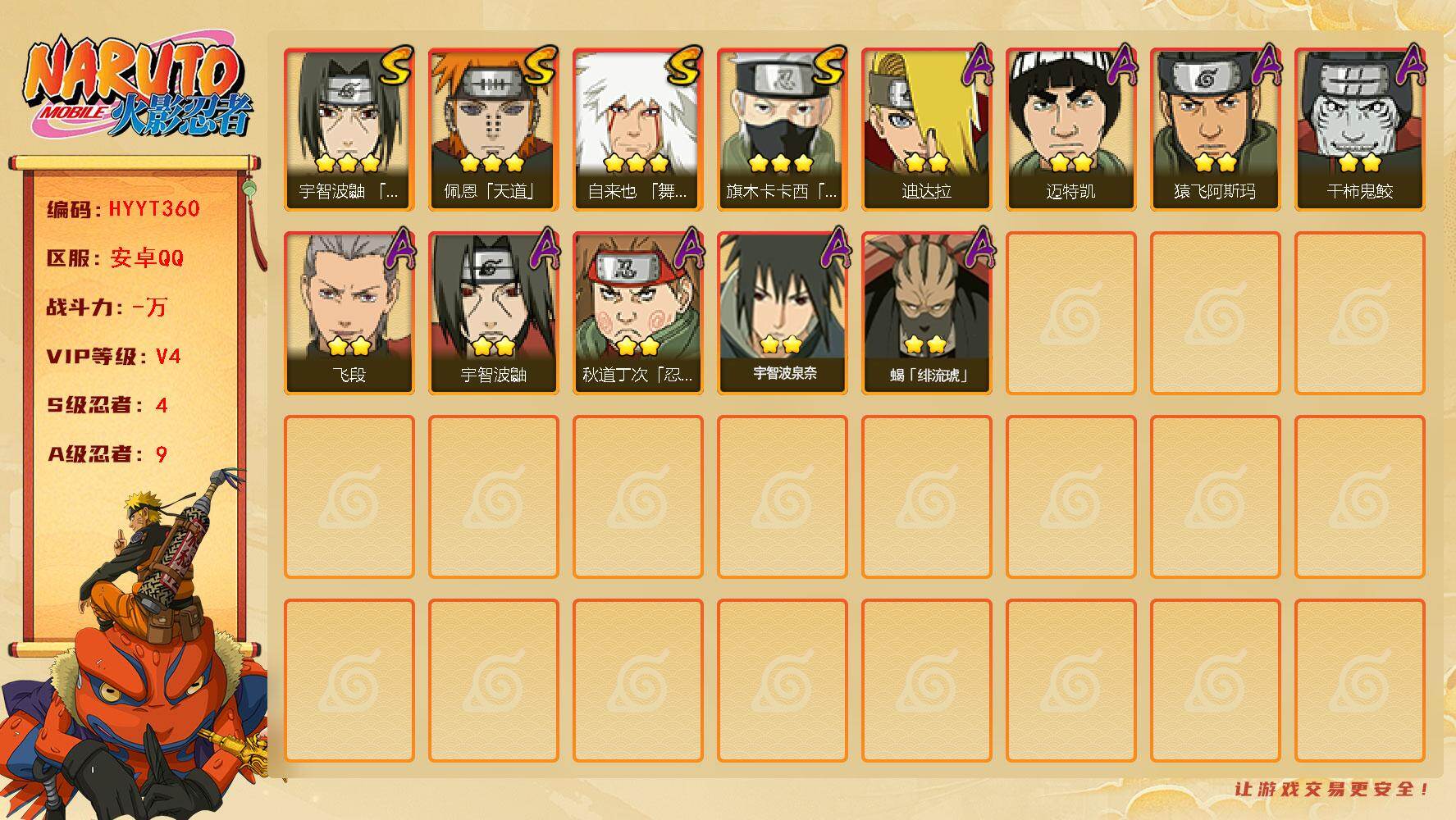The height and width of the screenshot is (820, 1456).
Task: Click the Naruto Mobile 火影忍者 logo
Action: click(x=138, y=85)
